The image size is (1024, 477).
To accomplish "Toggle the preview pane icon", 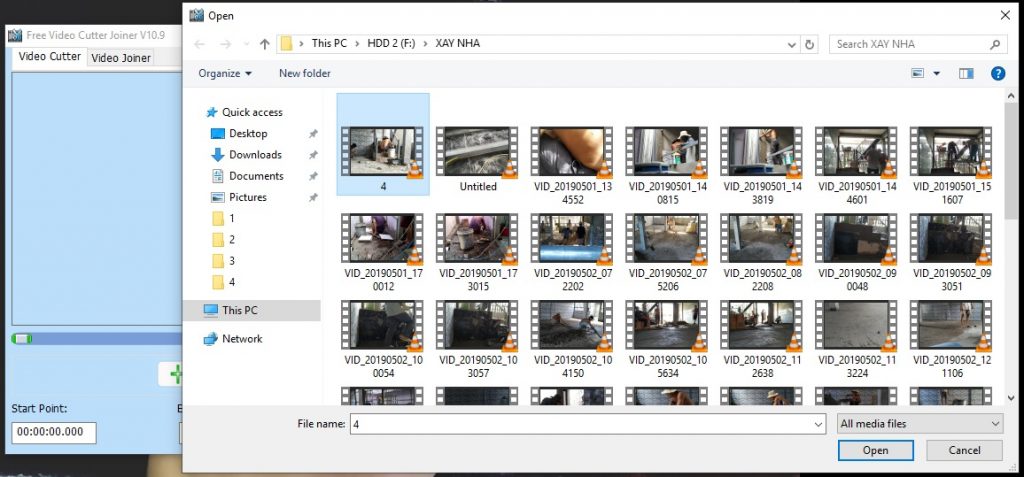I will pos(967,73).
